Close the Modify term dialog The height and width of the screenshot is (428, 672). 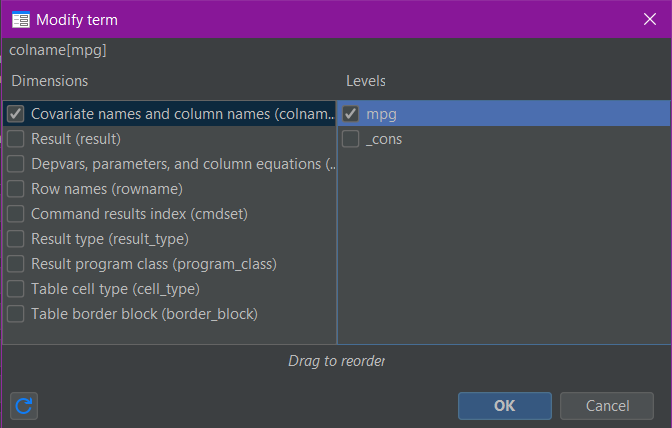(649, 19)
